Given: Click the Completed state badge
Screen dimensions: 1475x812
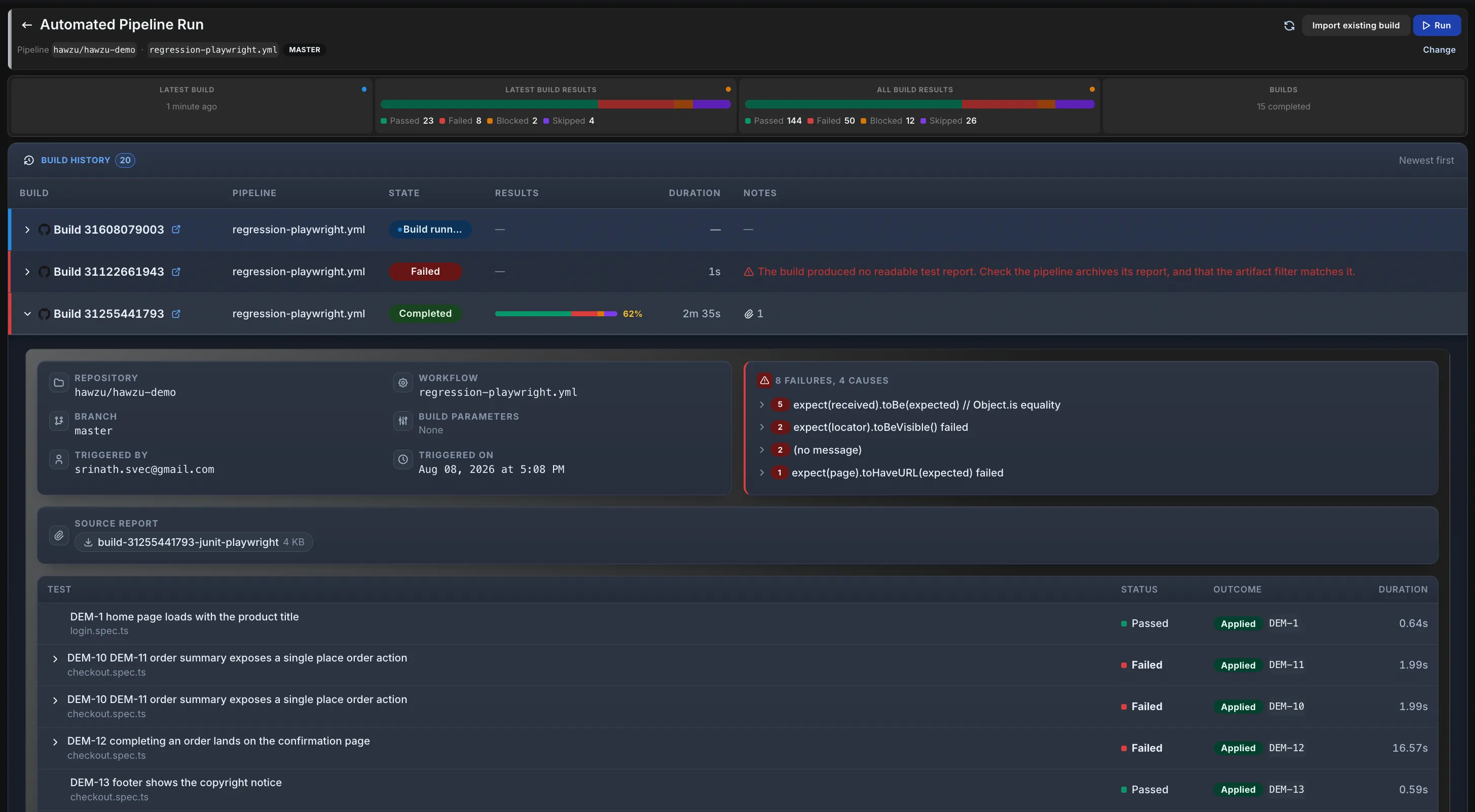Looking at the screenshot, I should coord(425,314).
